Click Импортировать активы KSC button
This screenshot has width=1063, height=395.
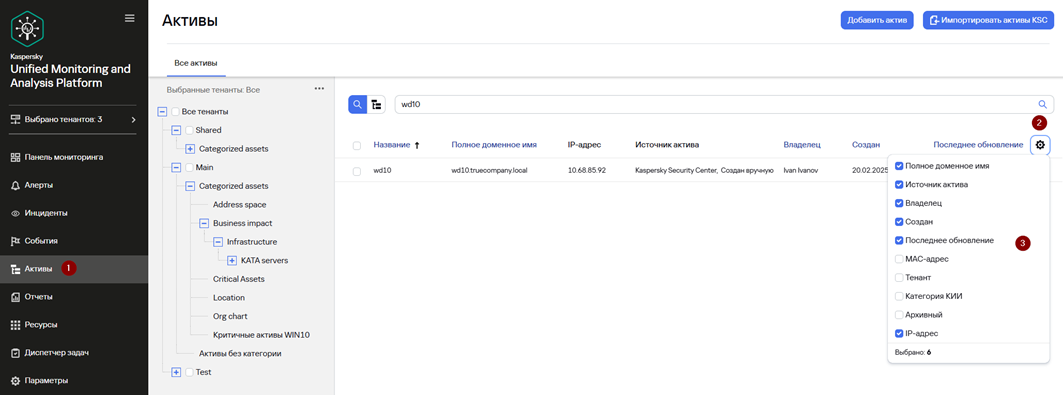[988, 20]
